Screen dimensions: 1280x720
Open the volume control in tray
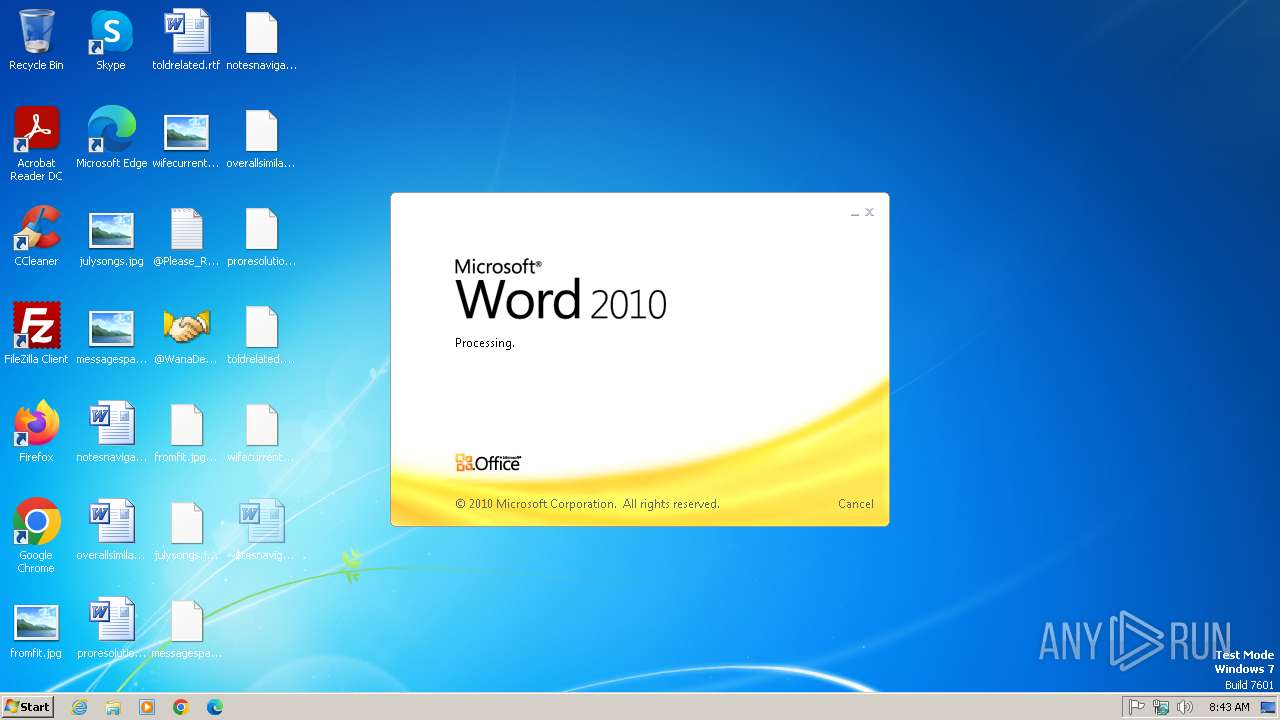pos(1185,707)
